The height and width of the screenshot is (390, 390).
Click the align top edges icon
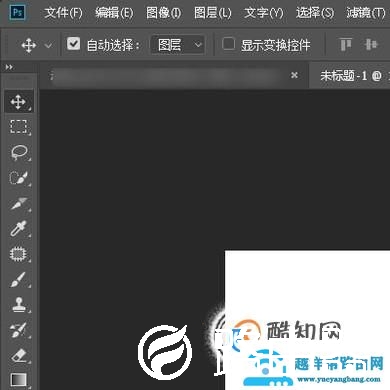pyautogui.click(x=345, y=44)
